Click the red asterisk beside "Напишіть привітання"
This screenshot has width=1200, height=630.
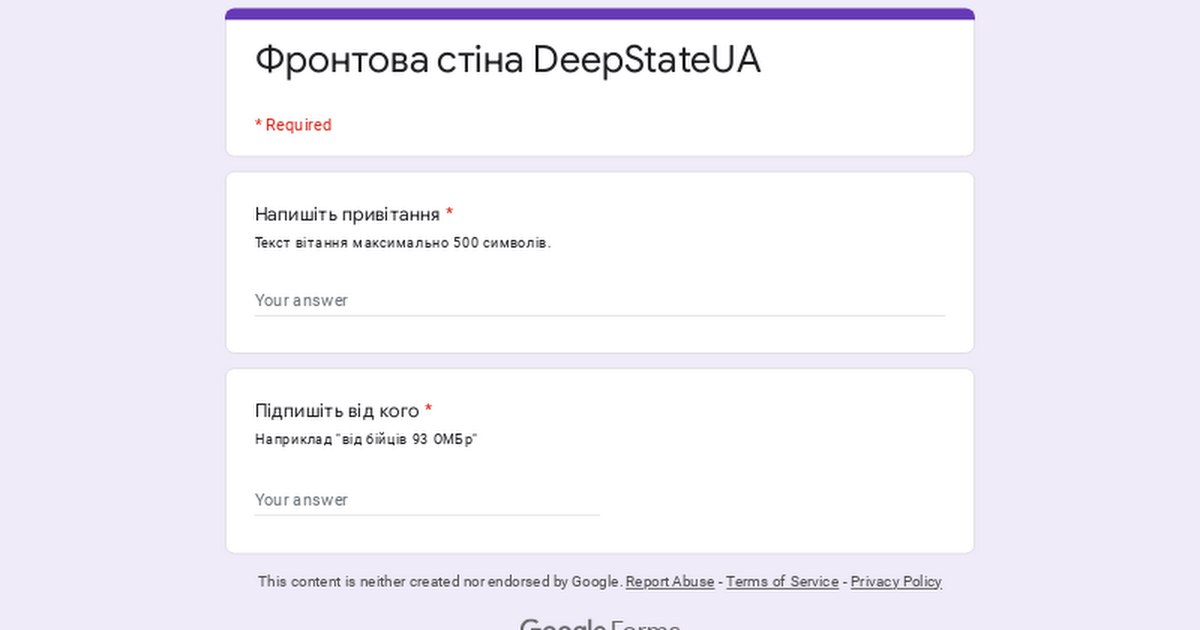point(450,214)
